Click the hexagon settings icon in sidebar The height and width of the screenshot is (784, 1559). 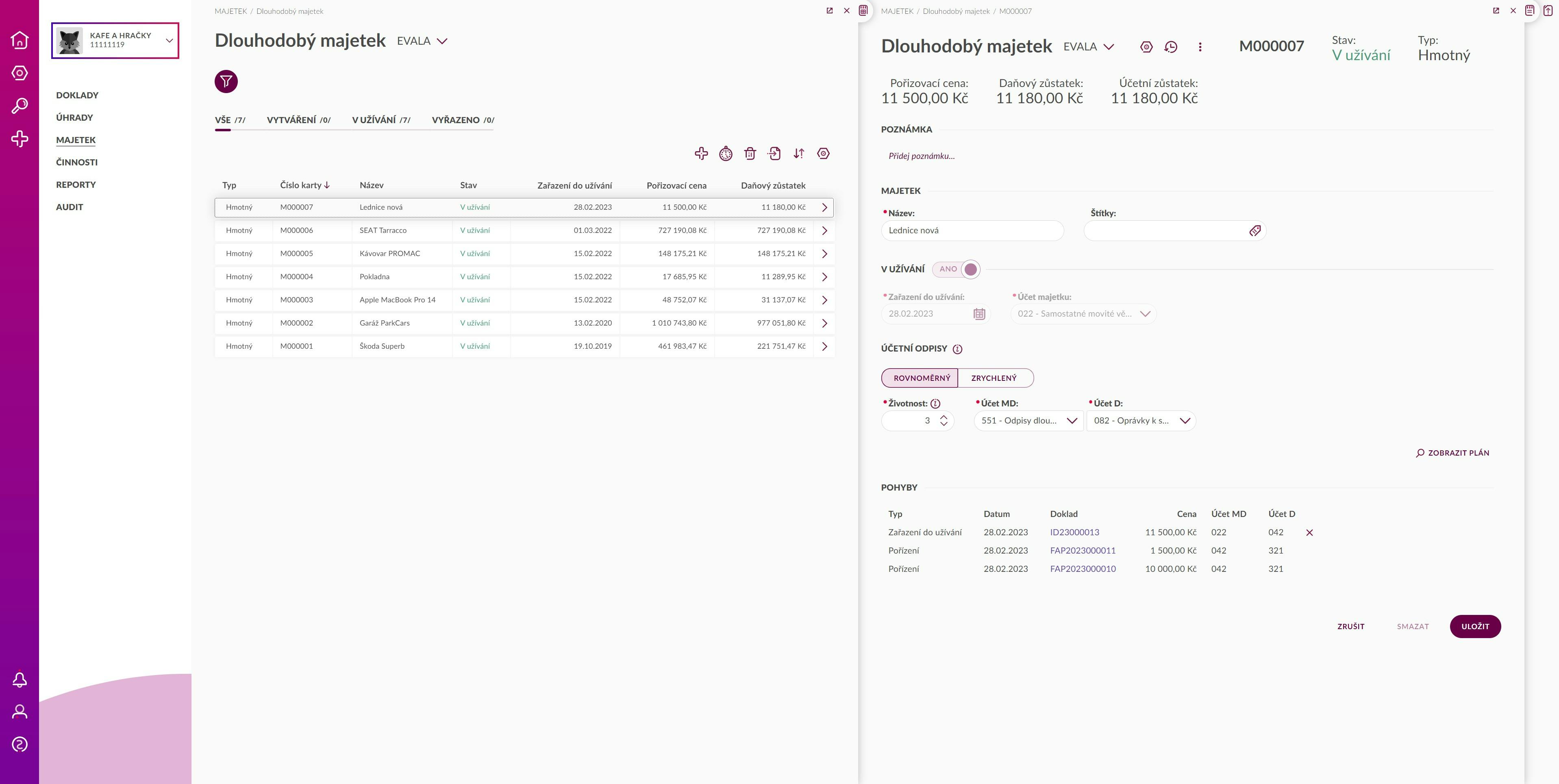coord(20,73)
